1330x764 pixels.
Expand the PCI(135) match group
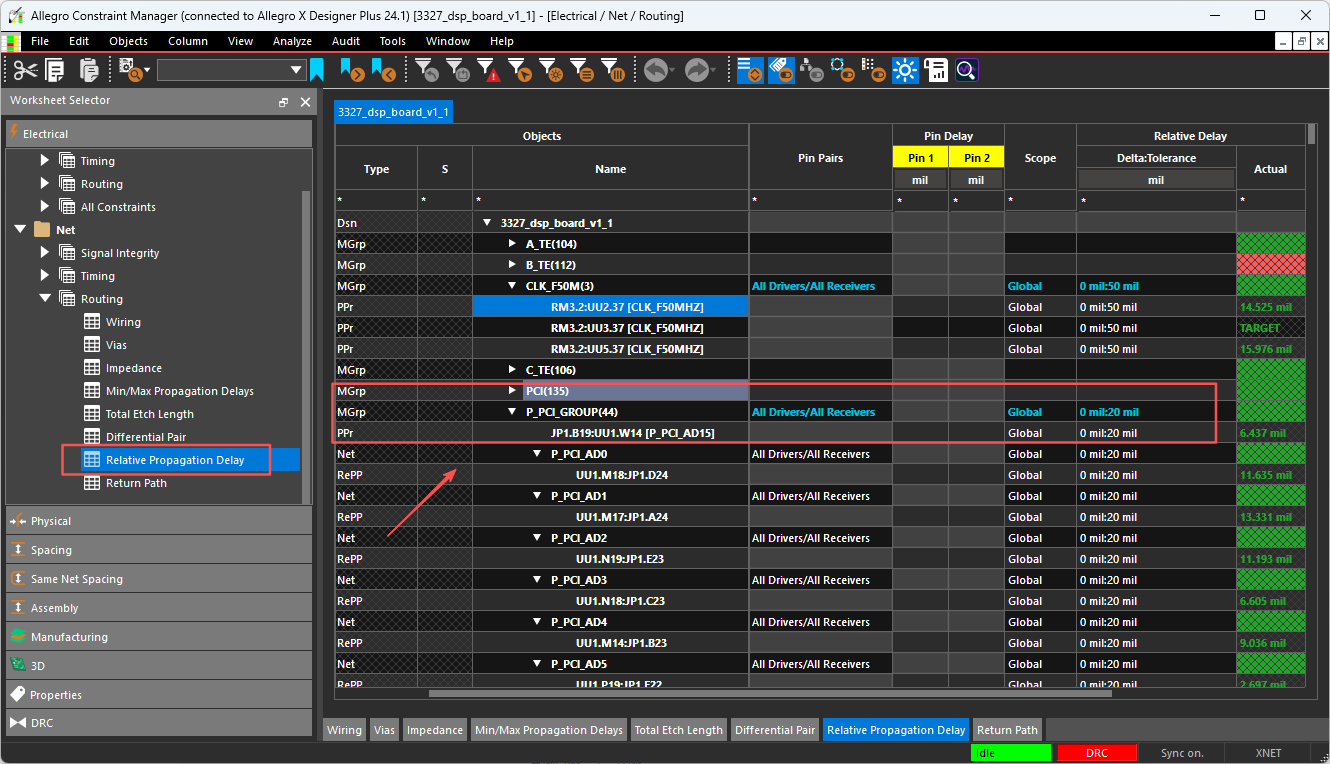[x=513, y=391]
